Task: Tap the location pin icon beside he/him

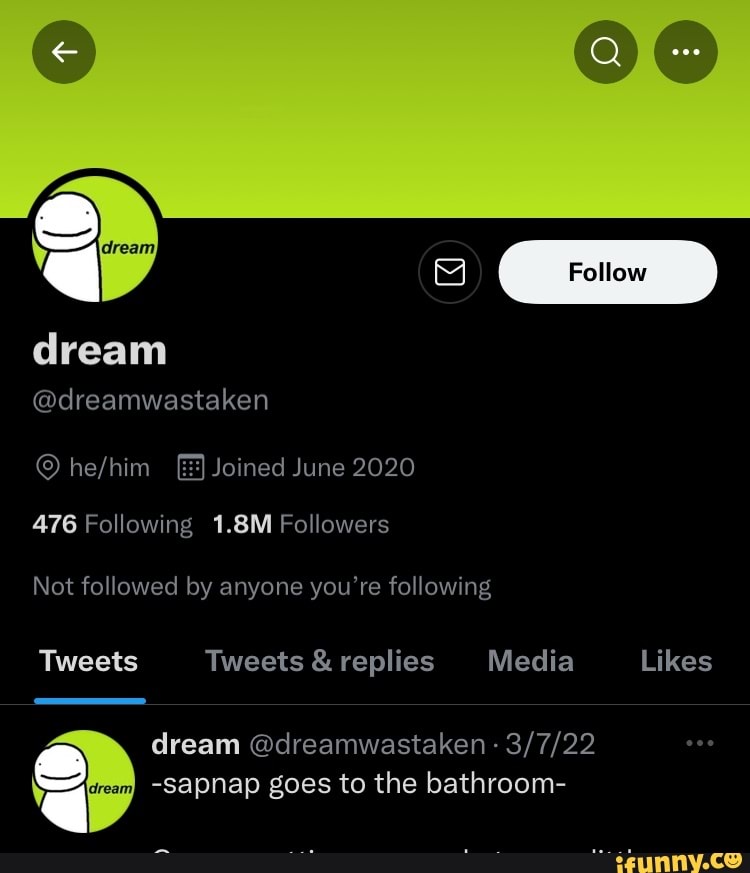Action: point(48,467)
